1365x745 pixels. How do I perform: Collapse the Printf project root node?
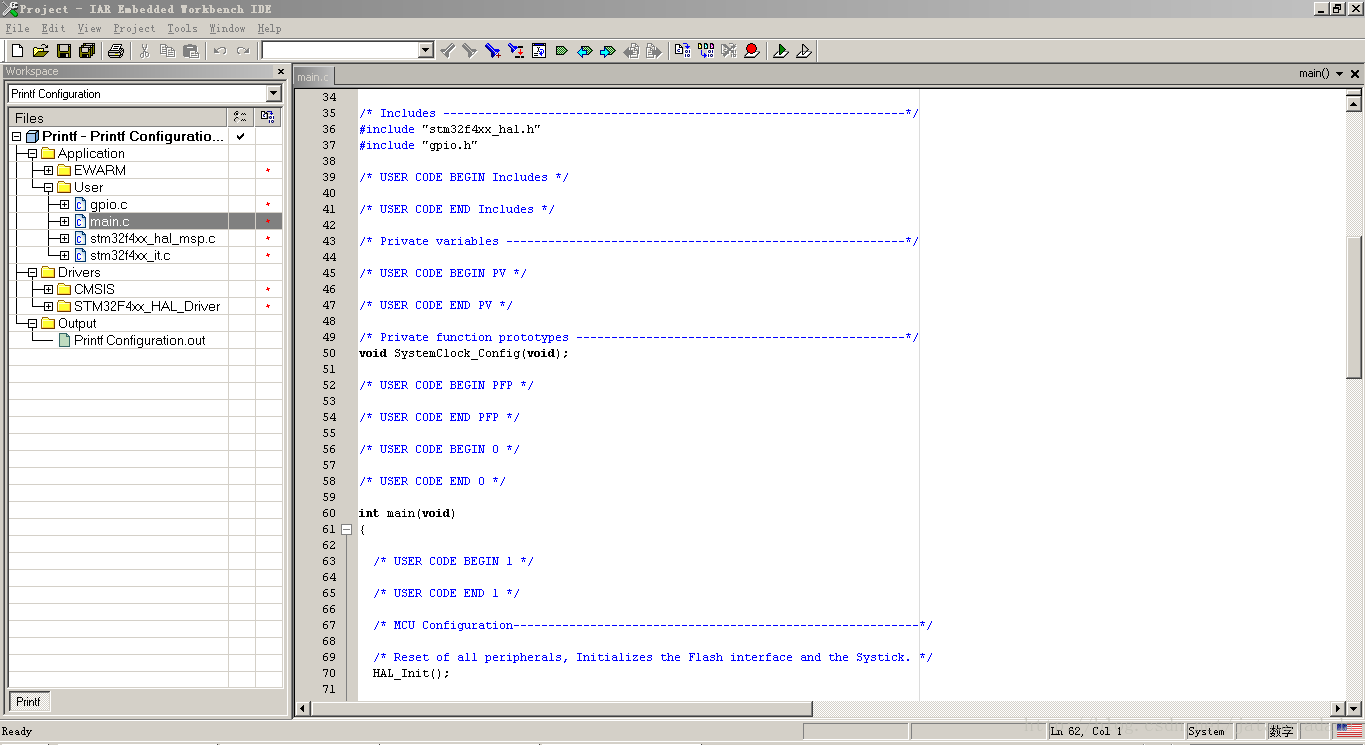pos(16,136)
